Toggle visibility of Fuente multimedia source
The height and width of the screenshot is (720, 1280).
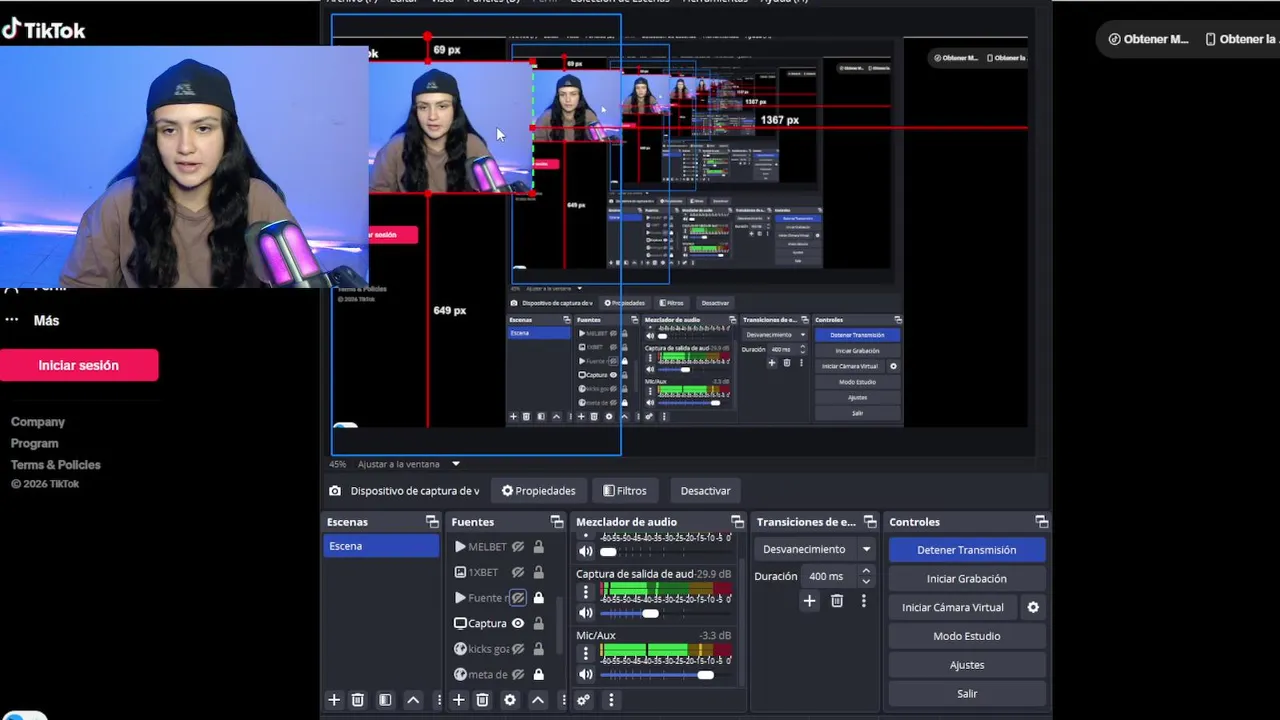(518, 598)
